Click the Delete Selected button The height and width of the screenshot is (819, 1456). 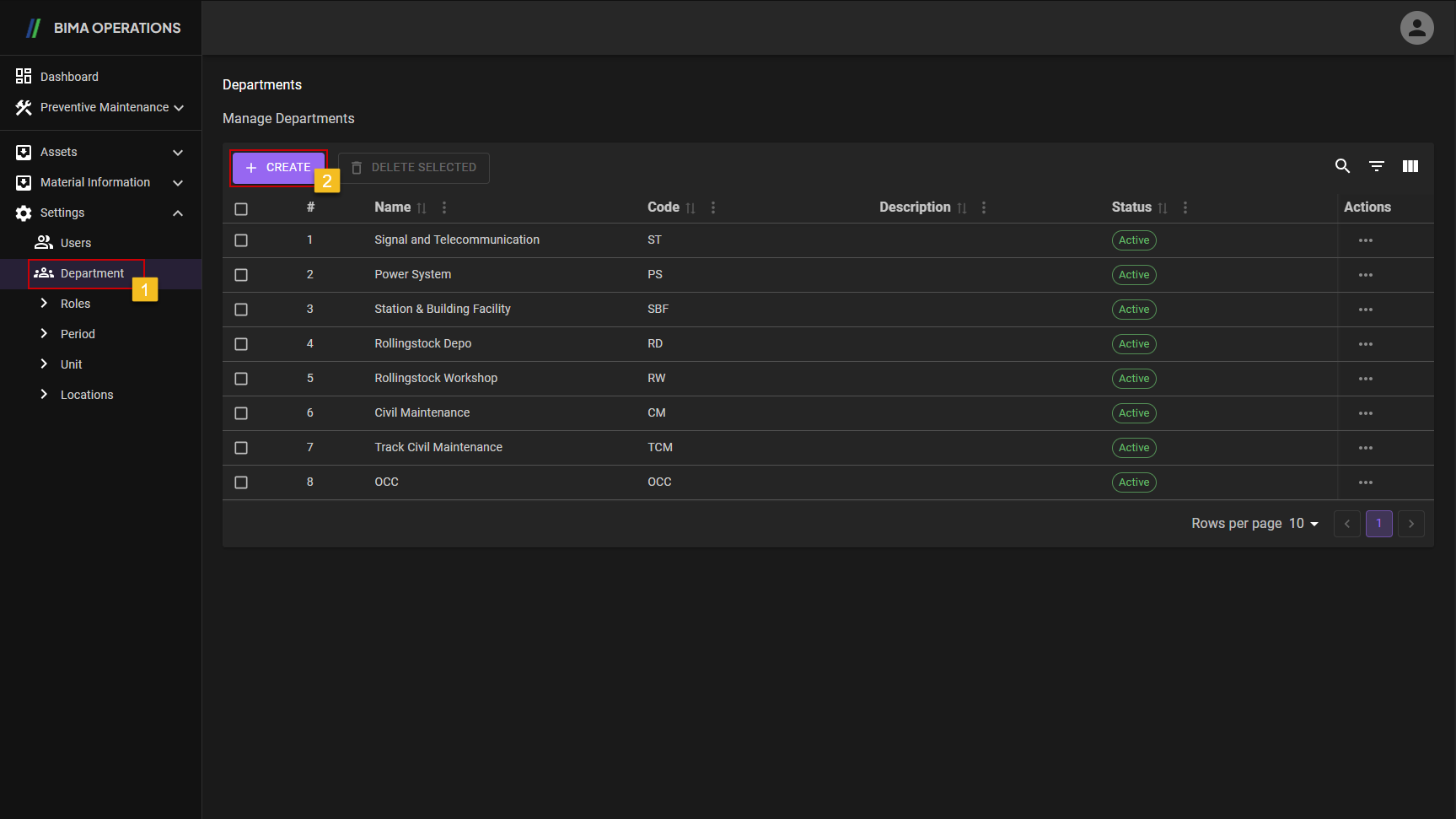[x=414, y=168]
